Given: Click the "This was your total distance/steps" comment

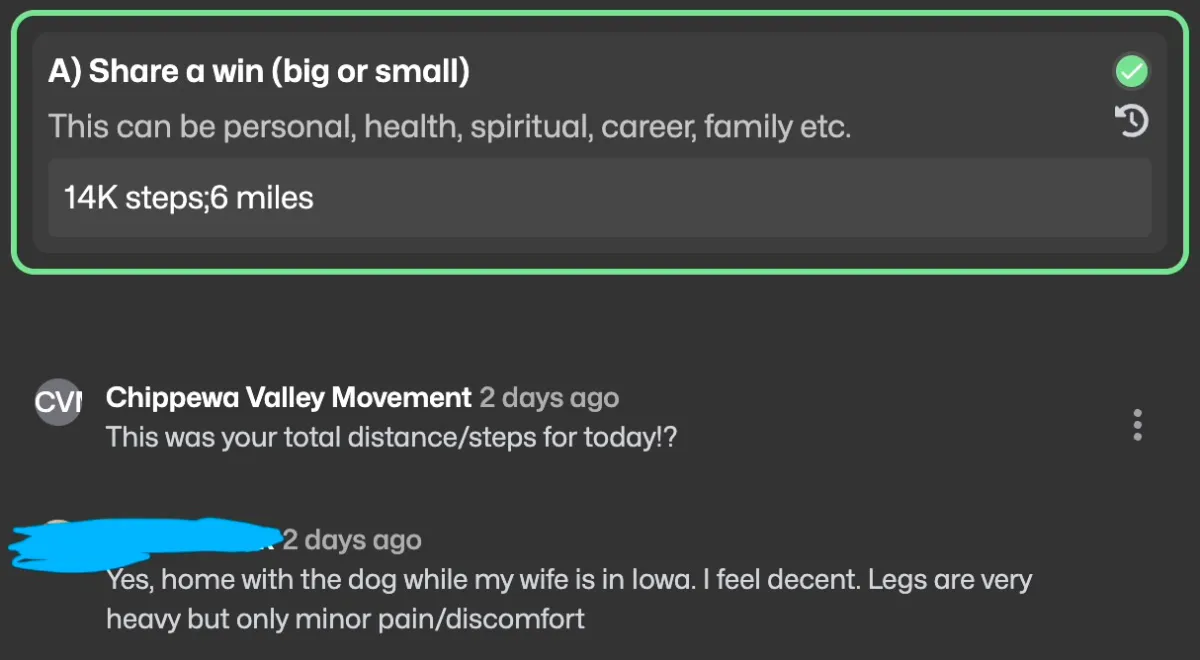Looking at the screenshot, I should [x=391, y=437].
